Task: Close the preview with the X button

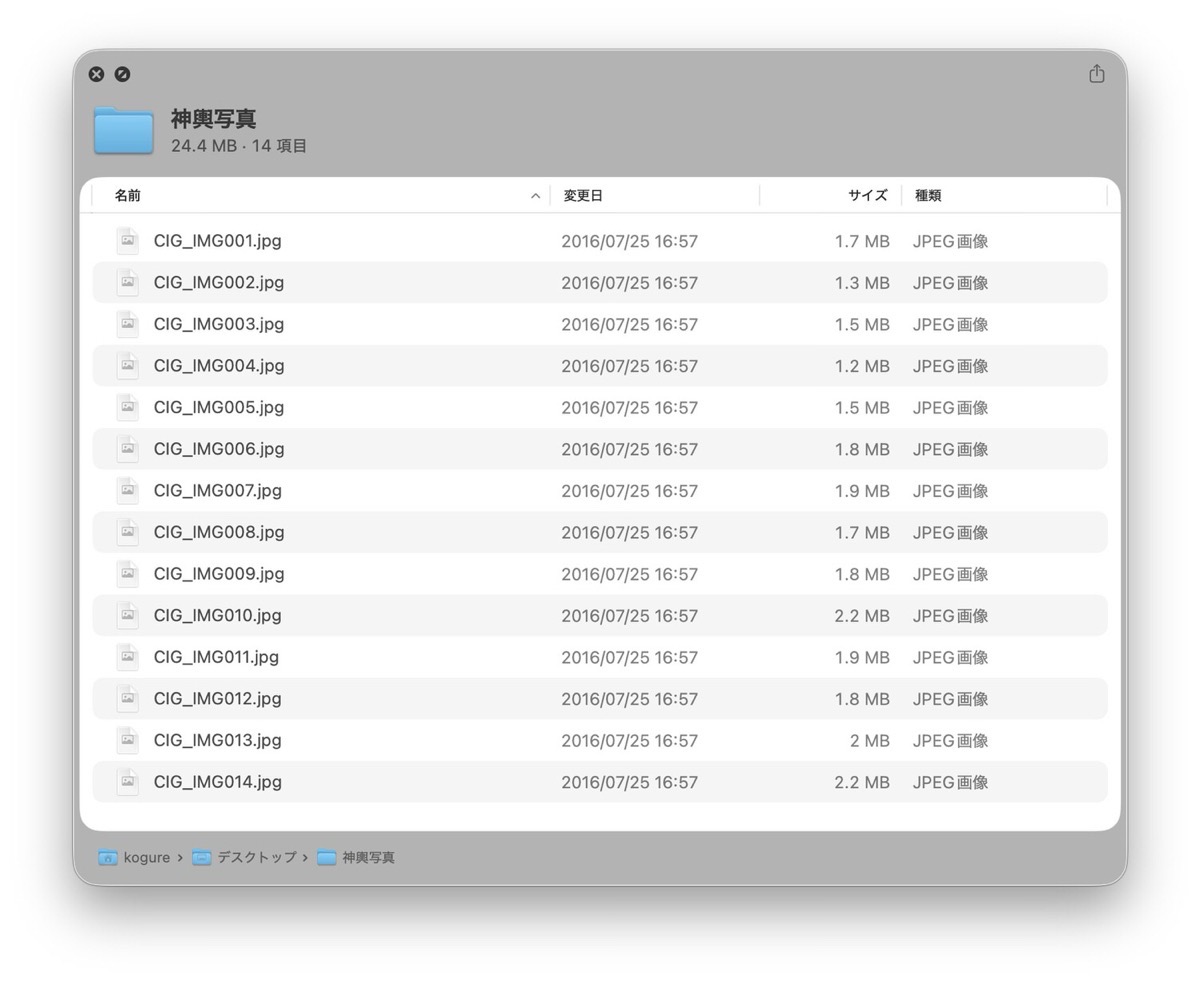Action: click(96, 74)
